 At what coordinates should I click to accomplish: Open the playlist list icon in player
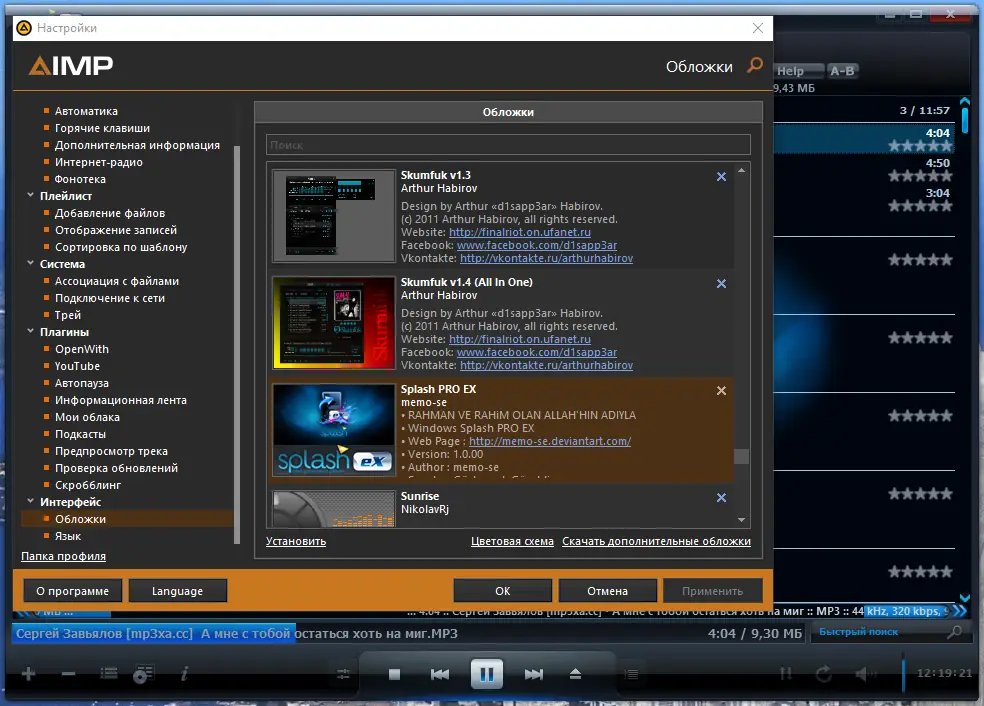(x=109, y=674)
